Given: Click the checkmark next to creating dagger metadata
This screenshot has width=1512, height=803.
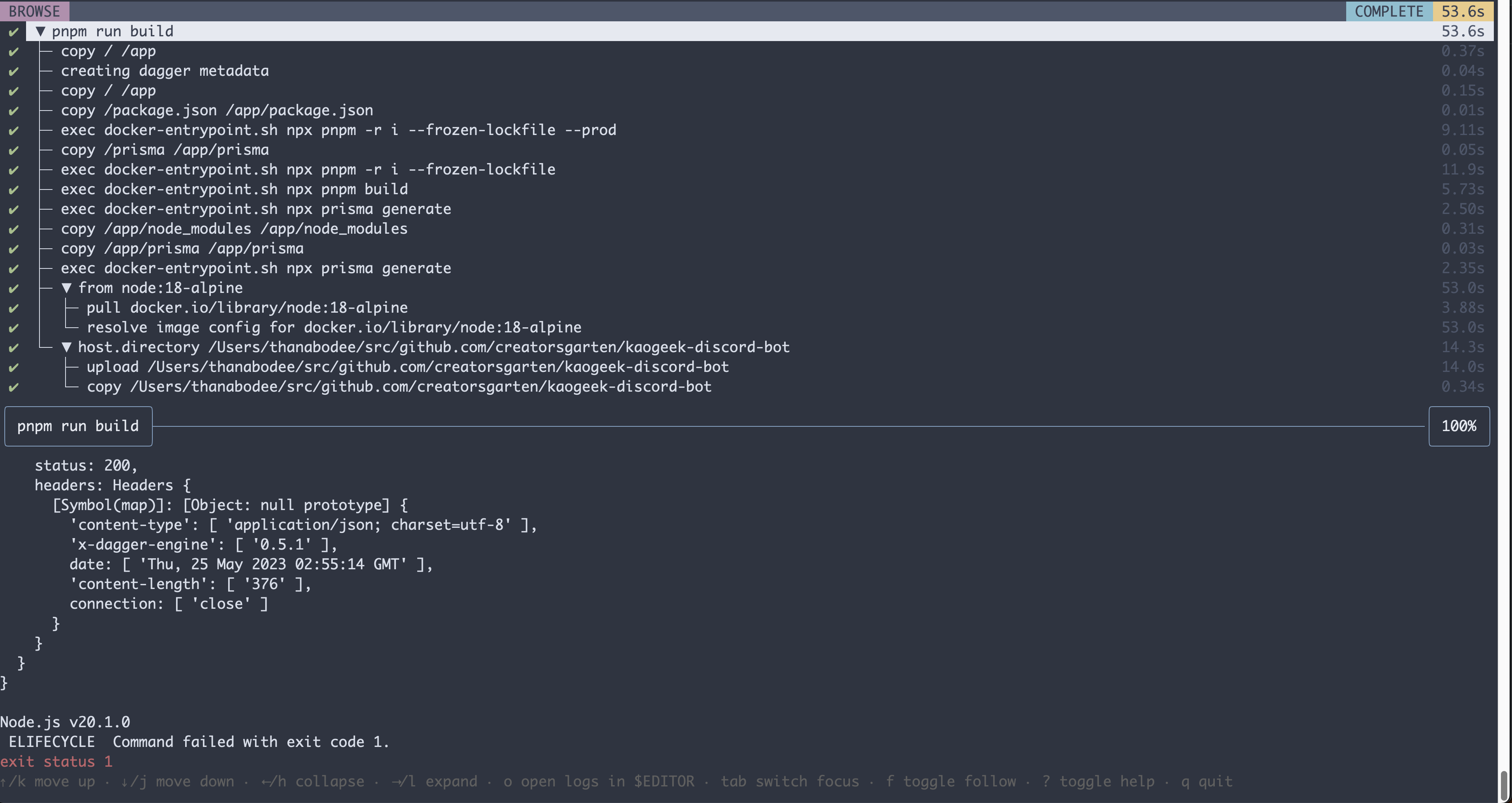Looking at the screenshot, I should [13, 71].
